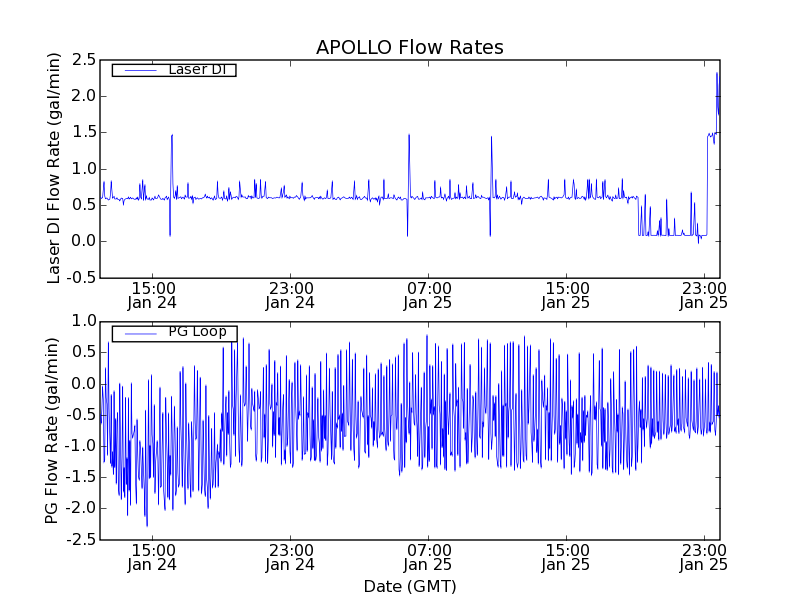
Task: Click the blue line sample in PG Loop legend
Action: click(141, 334)
